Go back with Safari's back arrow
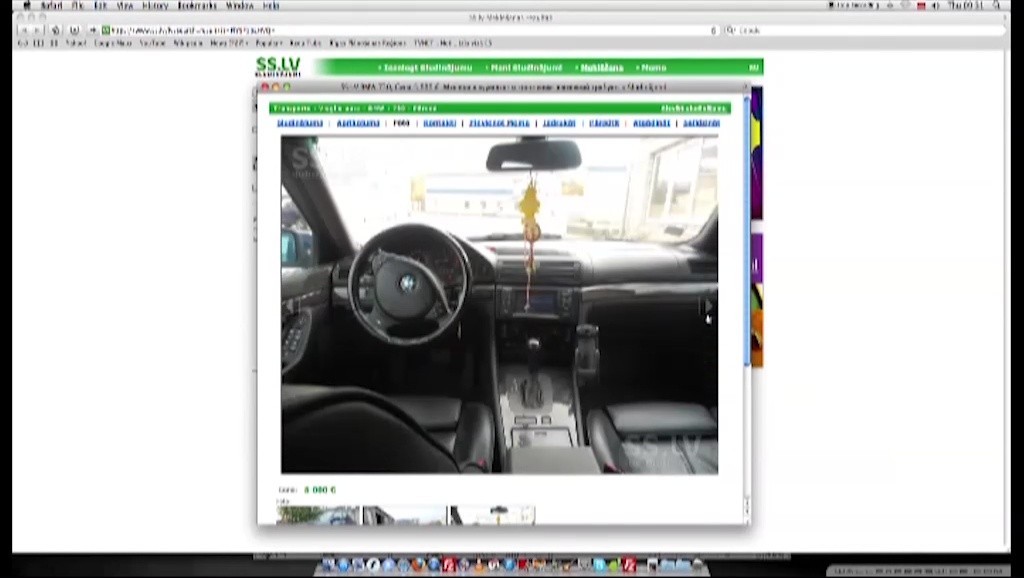The width and height of the screenshot is (1024, 578). (x=24, y=30)
